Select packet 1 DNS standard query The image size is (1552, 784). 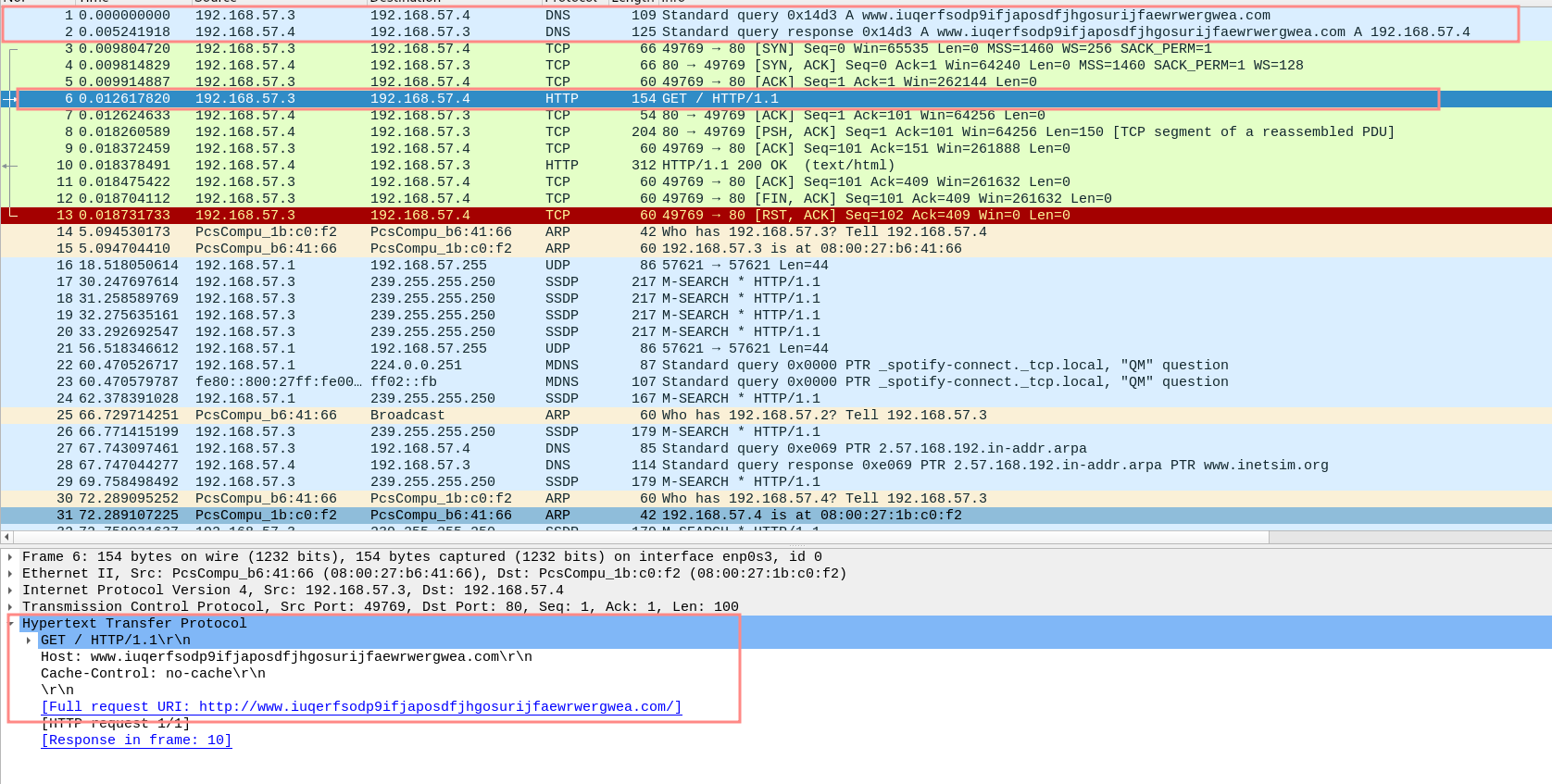(648, 16)
